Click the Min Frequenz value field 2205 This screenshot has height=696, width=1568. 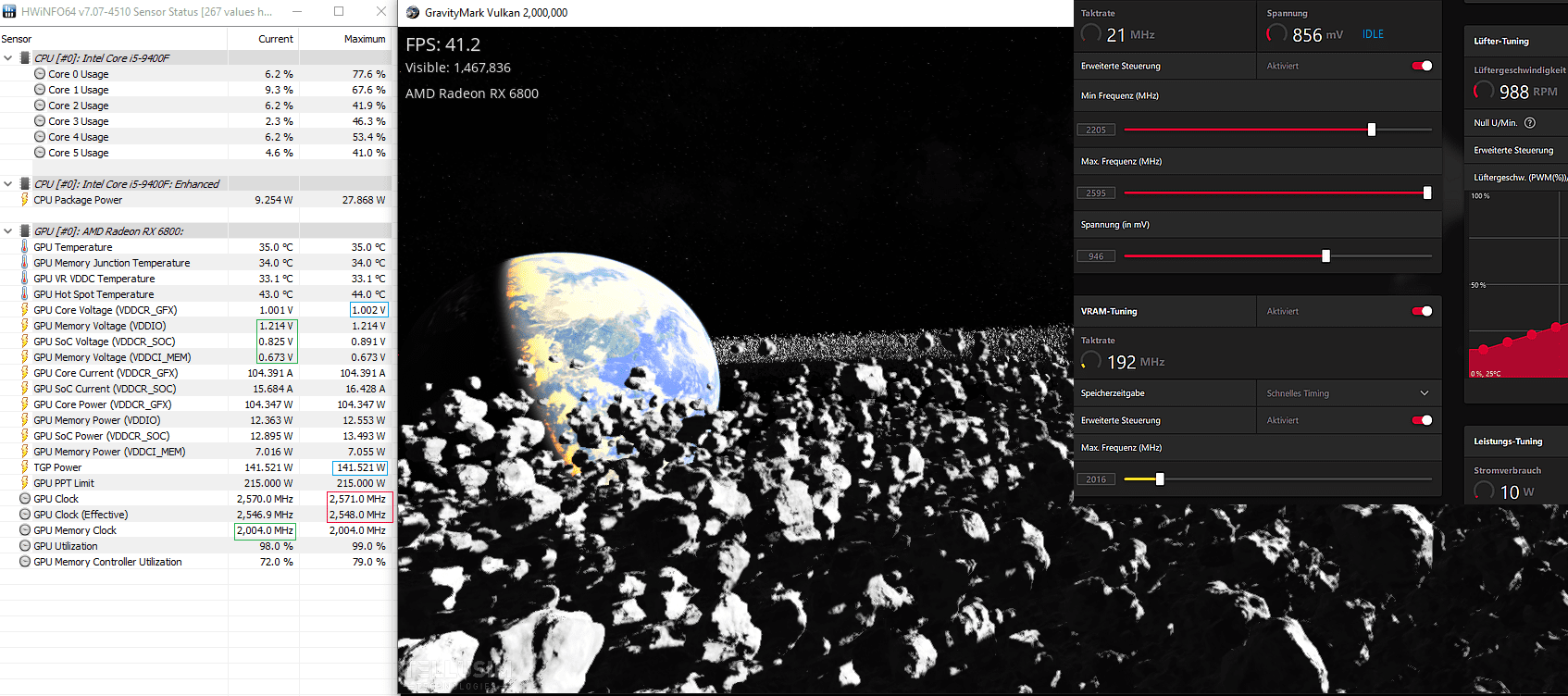pyautogui.click(x=1096, y=130)
